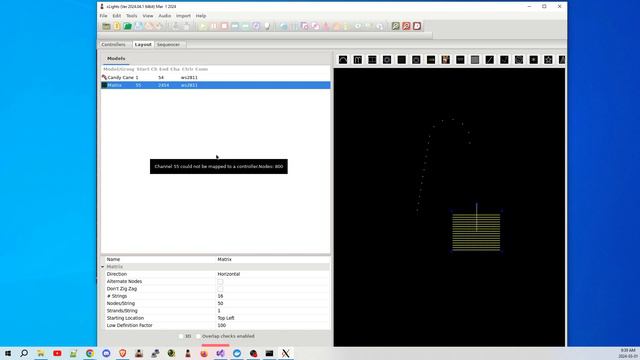Select the Matrix model tool
Image resolution: width=640 pixels, height=360 pixels.
[x=475, y=60]
